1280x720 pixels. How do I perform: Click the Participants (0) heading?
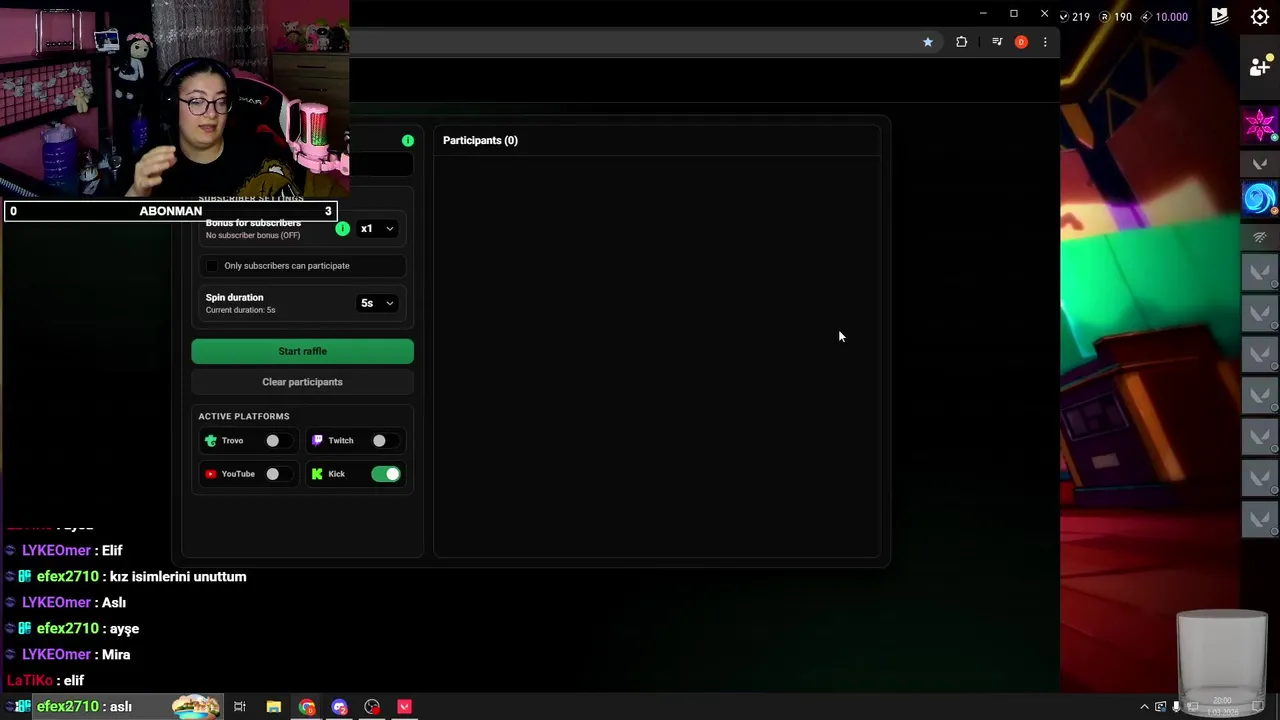(480, 140)
